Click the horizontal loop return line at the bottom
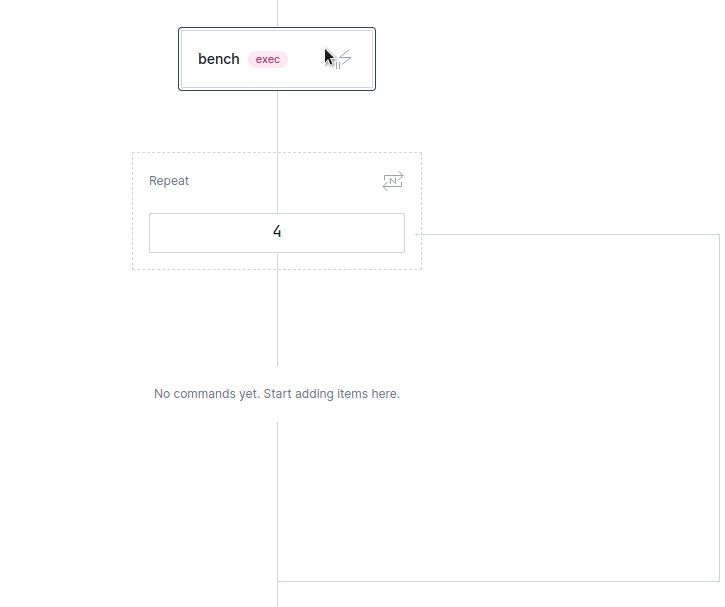The height and width of the screenshot is (607, 725). 500,581
